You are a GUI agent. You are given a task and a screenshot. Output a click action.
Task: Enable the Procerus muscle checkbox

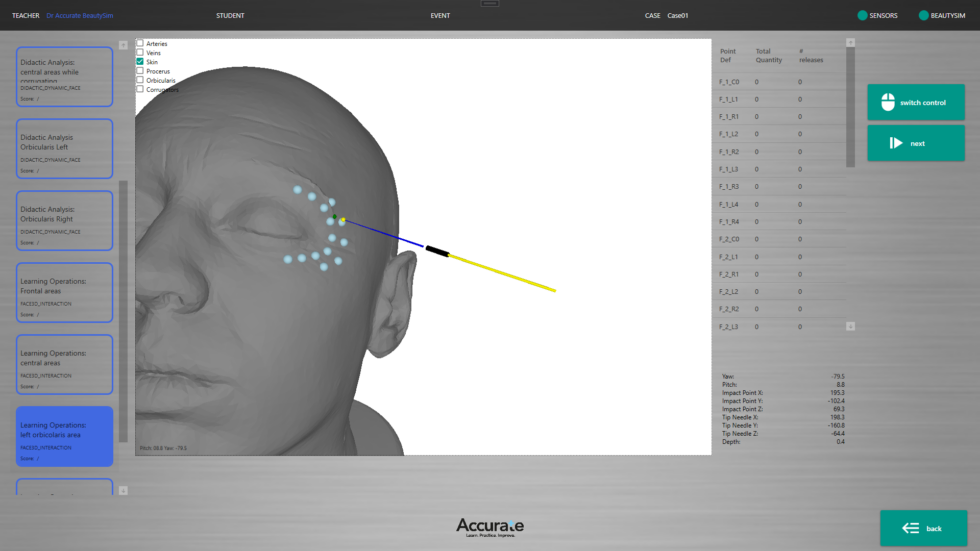(141, 71)
